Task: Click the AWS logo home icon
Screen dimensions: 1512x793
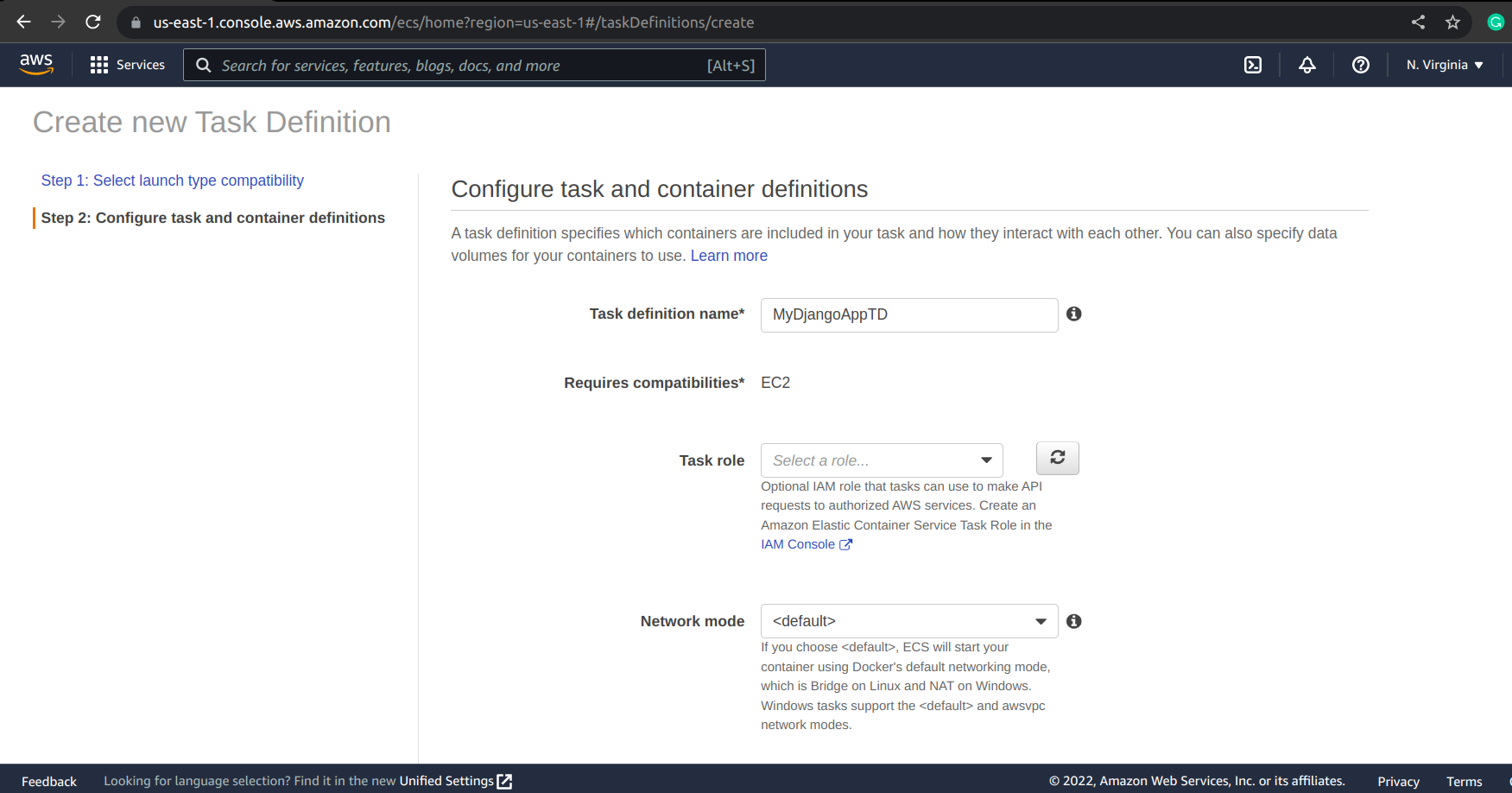Action: click(x=36, y=64)
